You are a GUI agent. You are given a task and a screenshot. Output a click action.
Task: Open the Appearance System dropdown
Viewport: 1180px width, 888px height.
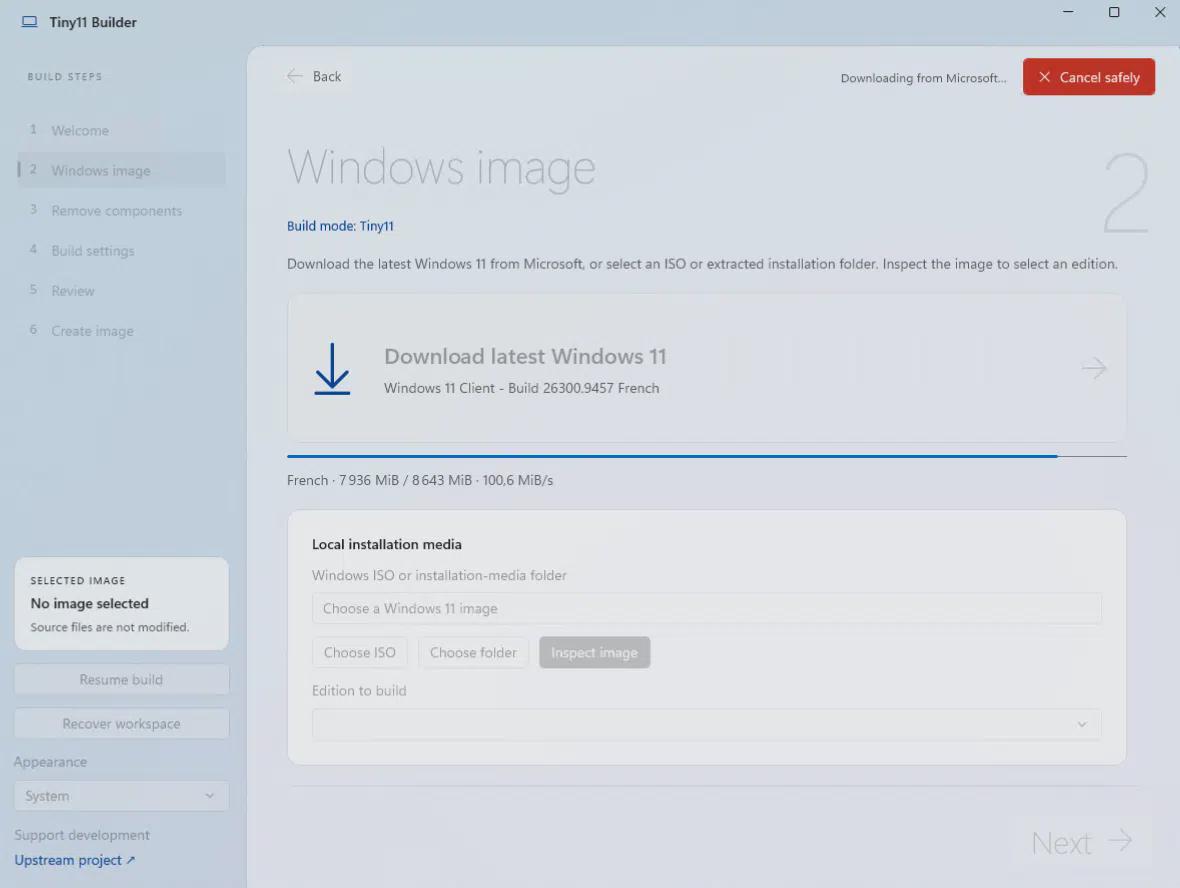point(121,795)
